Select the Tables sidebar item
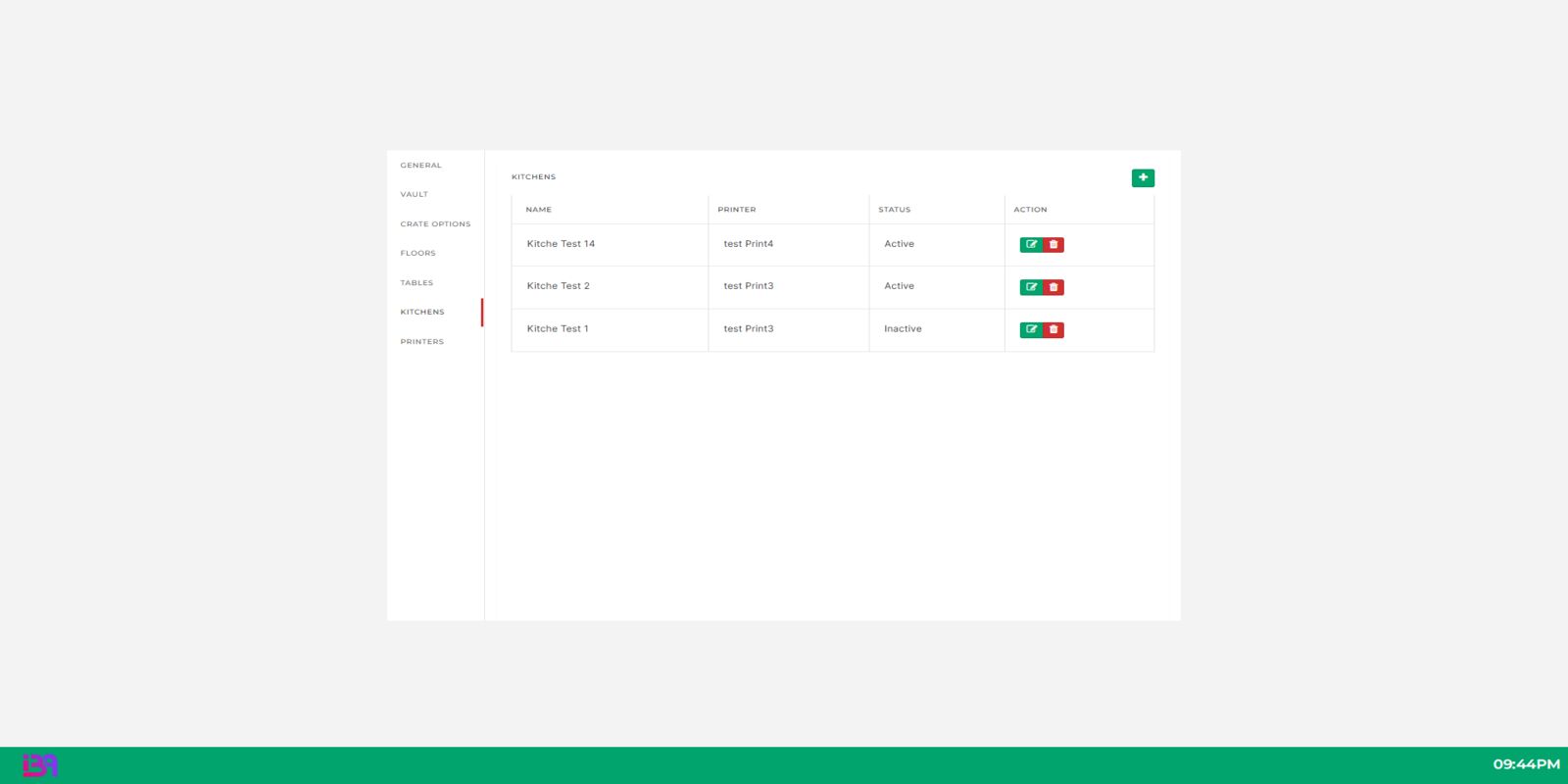Image resolution: width=1568 pixels, height=784 pixels. (416, 283)
